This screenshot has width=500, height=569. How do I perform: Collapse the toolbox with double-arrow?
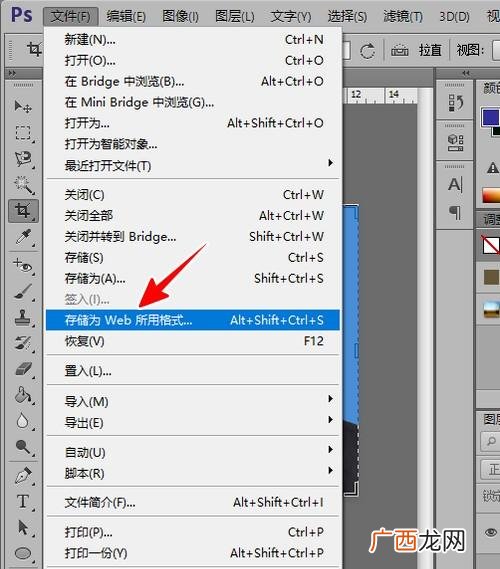[12, 73]
